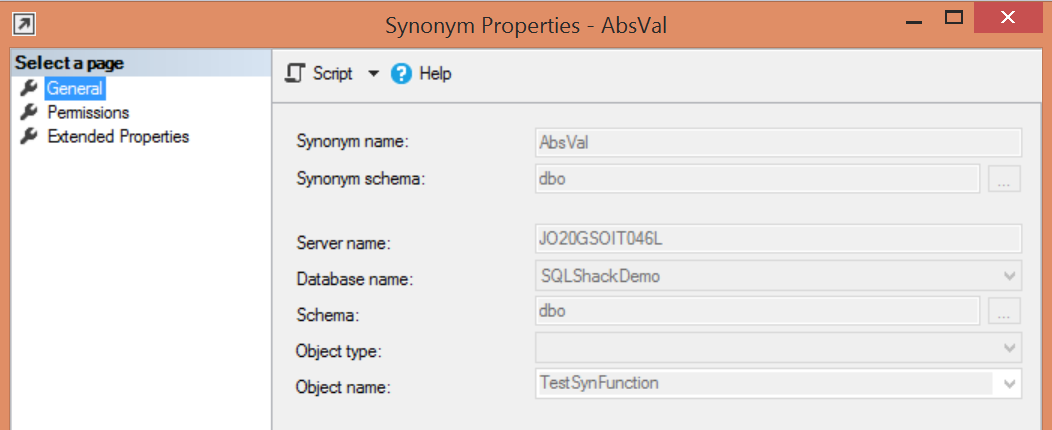Select the General page
The width and height of the screenshot is (1052, 430).
[x=75, y=89]
